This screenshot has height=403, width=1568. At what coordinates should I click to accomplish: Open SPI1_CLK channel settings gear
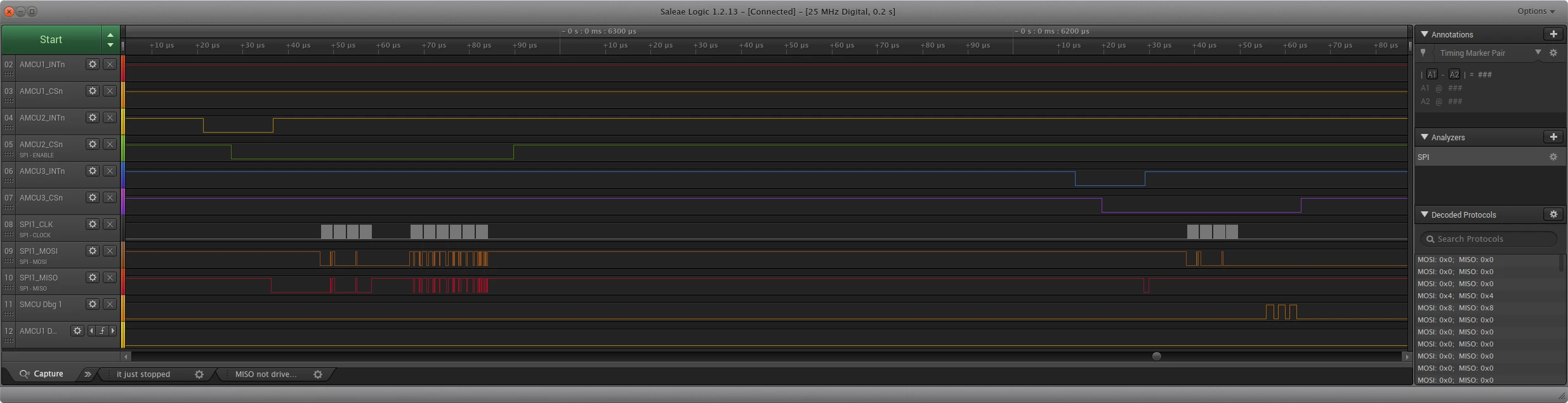click(x=93, y=224)
